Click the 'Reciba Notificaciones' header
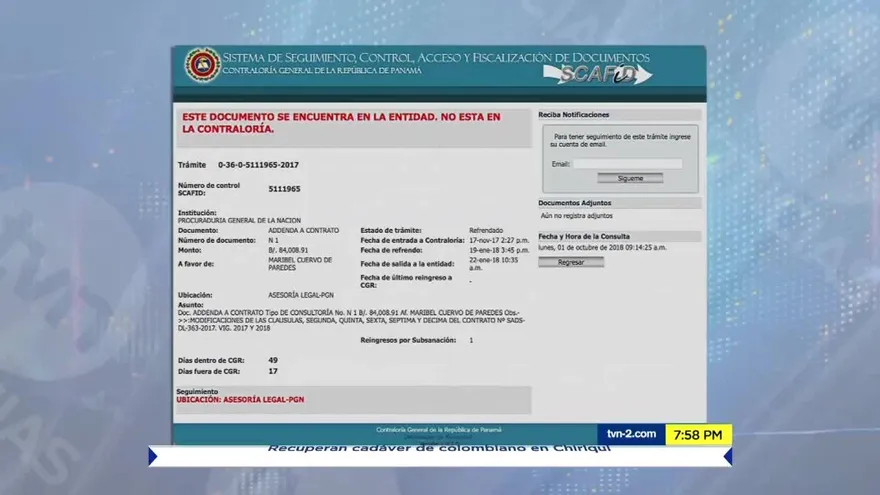 (574, 114)
